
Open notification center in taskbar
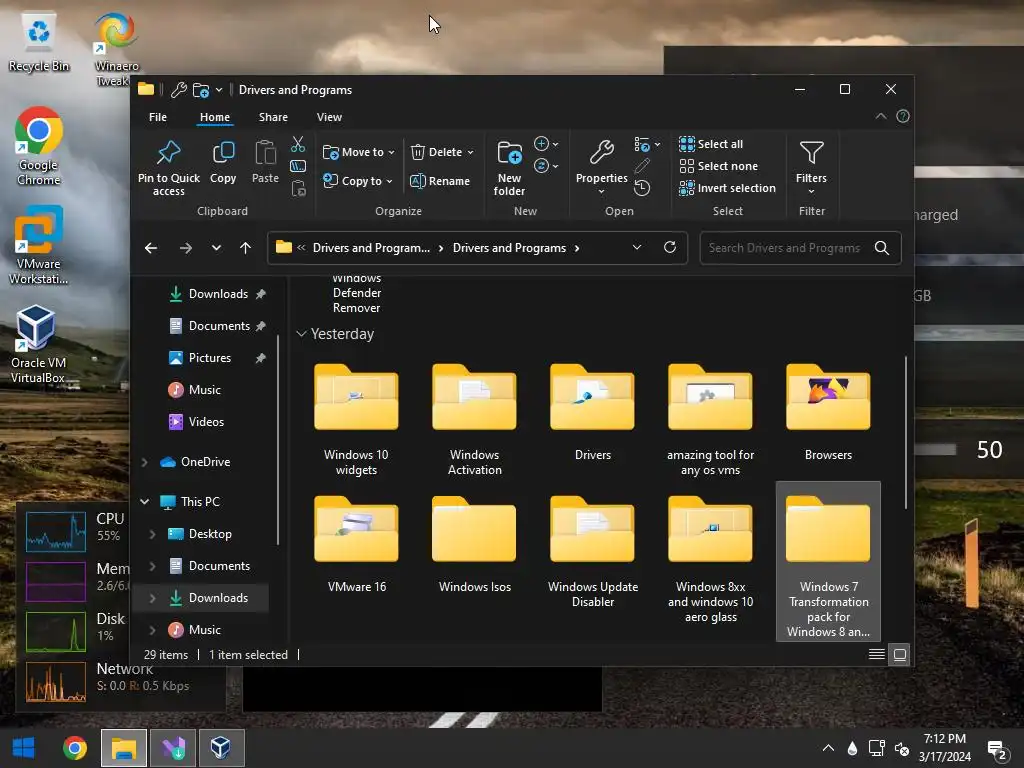997,750
